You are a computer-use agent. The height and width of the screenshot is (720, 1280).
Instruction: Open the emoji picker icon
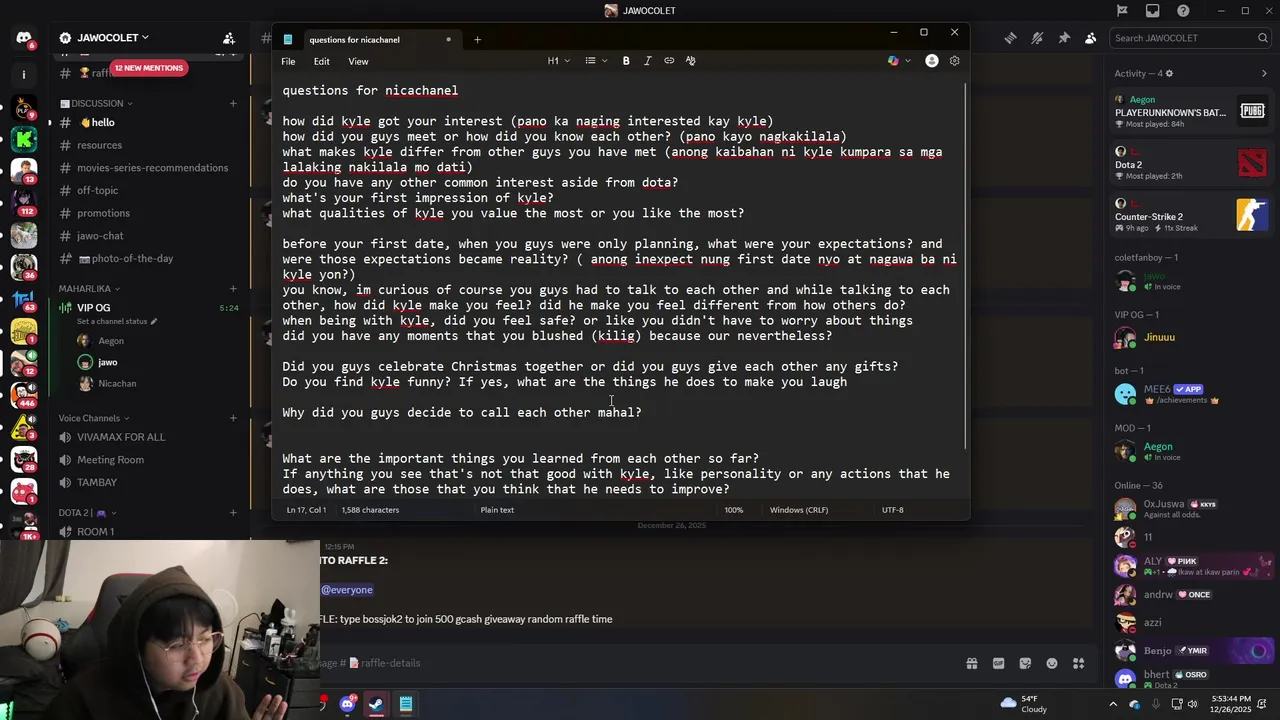click(x=1052, y=663)
